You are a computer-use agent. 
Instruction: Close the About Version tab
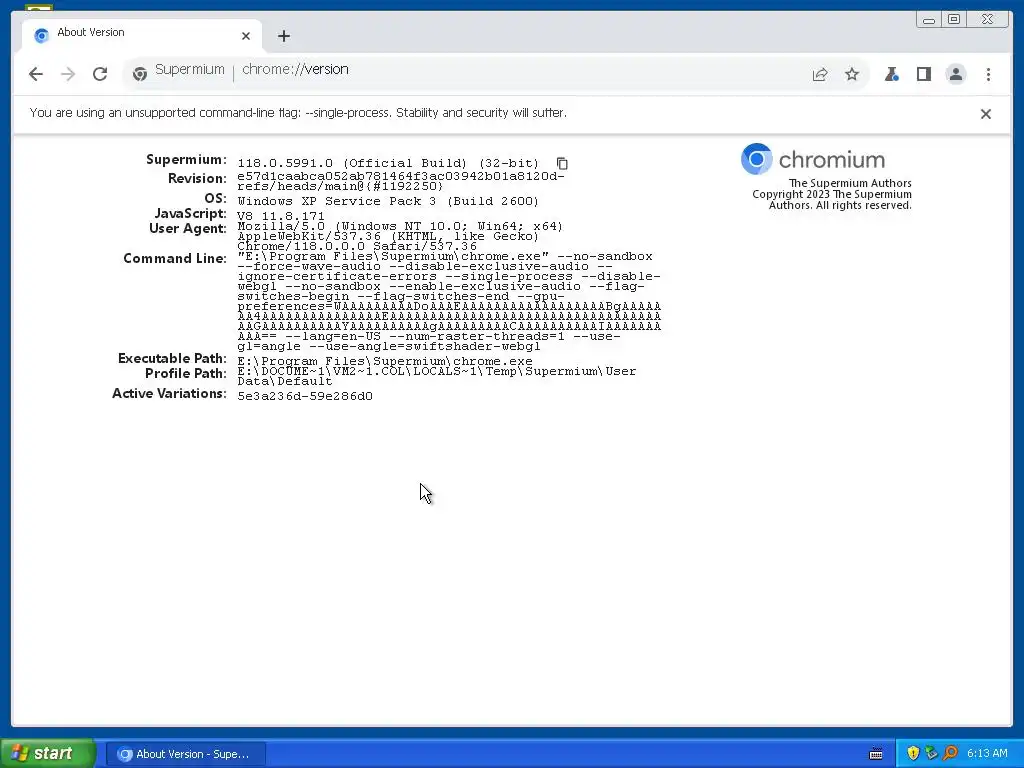[x=246, y=36]
